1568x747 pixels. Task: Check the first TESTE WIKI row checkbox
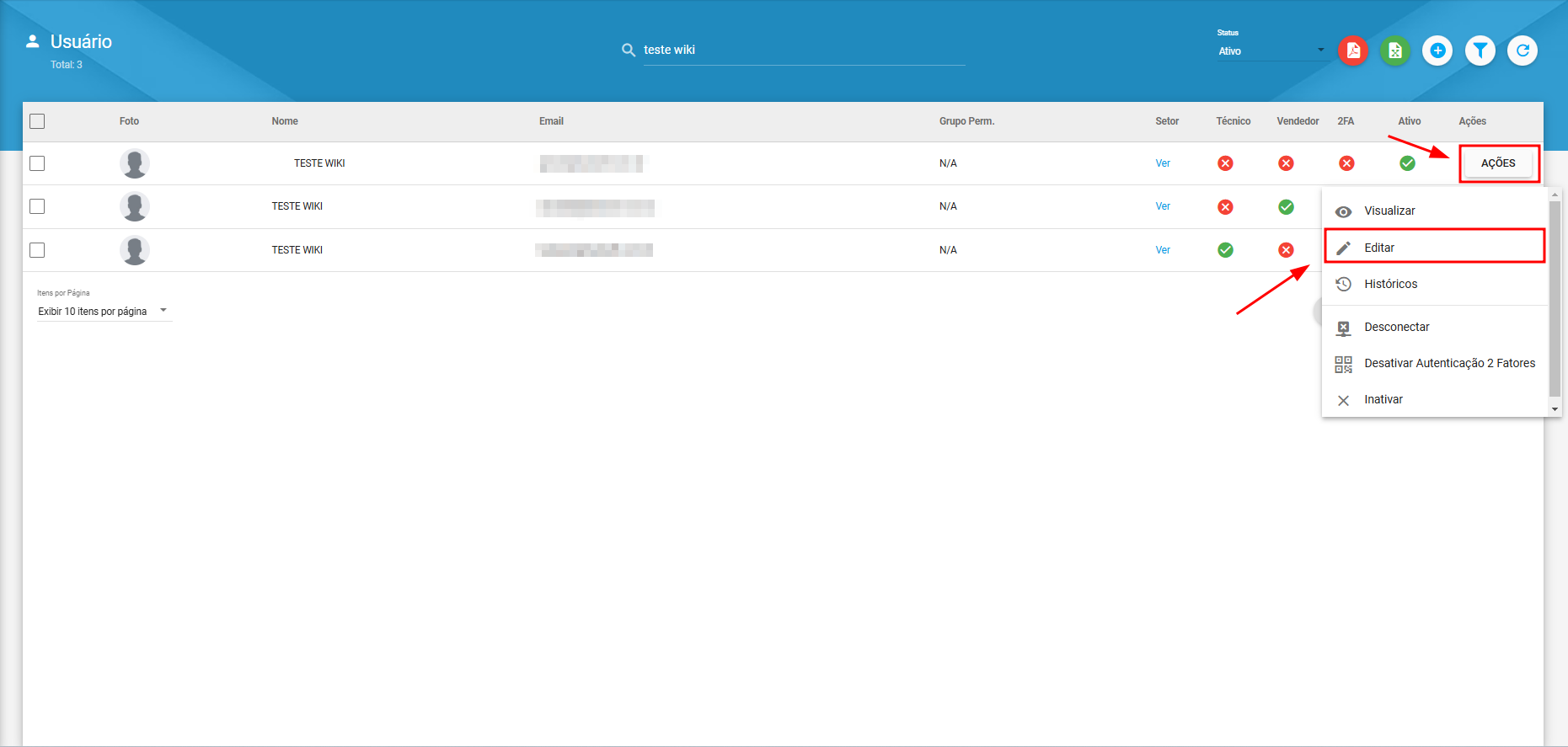(37, 163)
